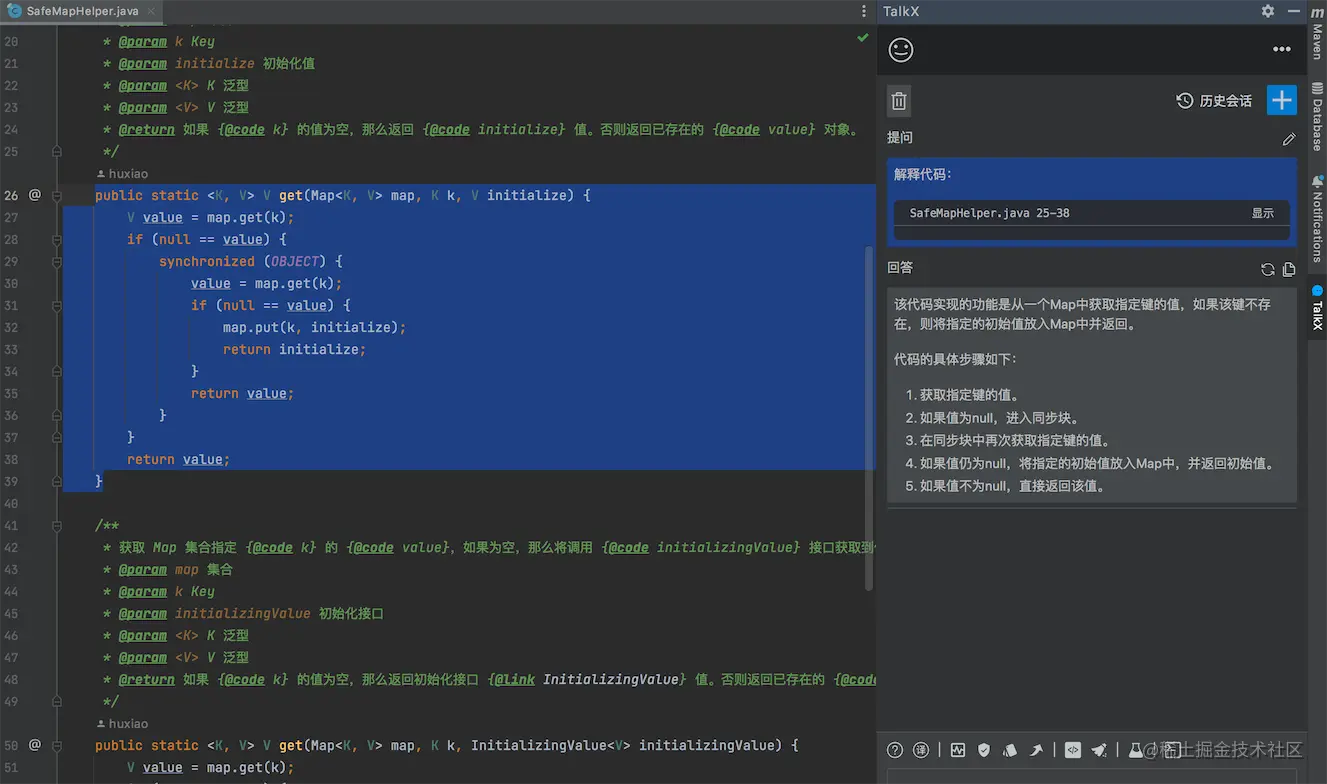Screen dimensions: 1327x784
Task: Click the shield check security icon
Action: [984, 750]
